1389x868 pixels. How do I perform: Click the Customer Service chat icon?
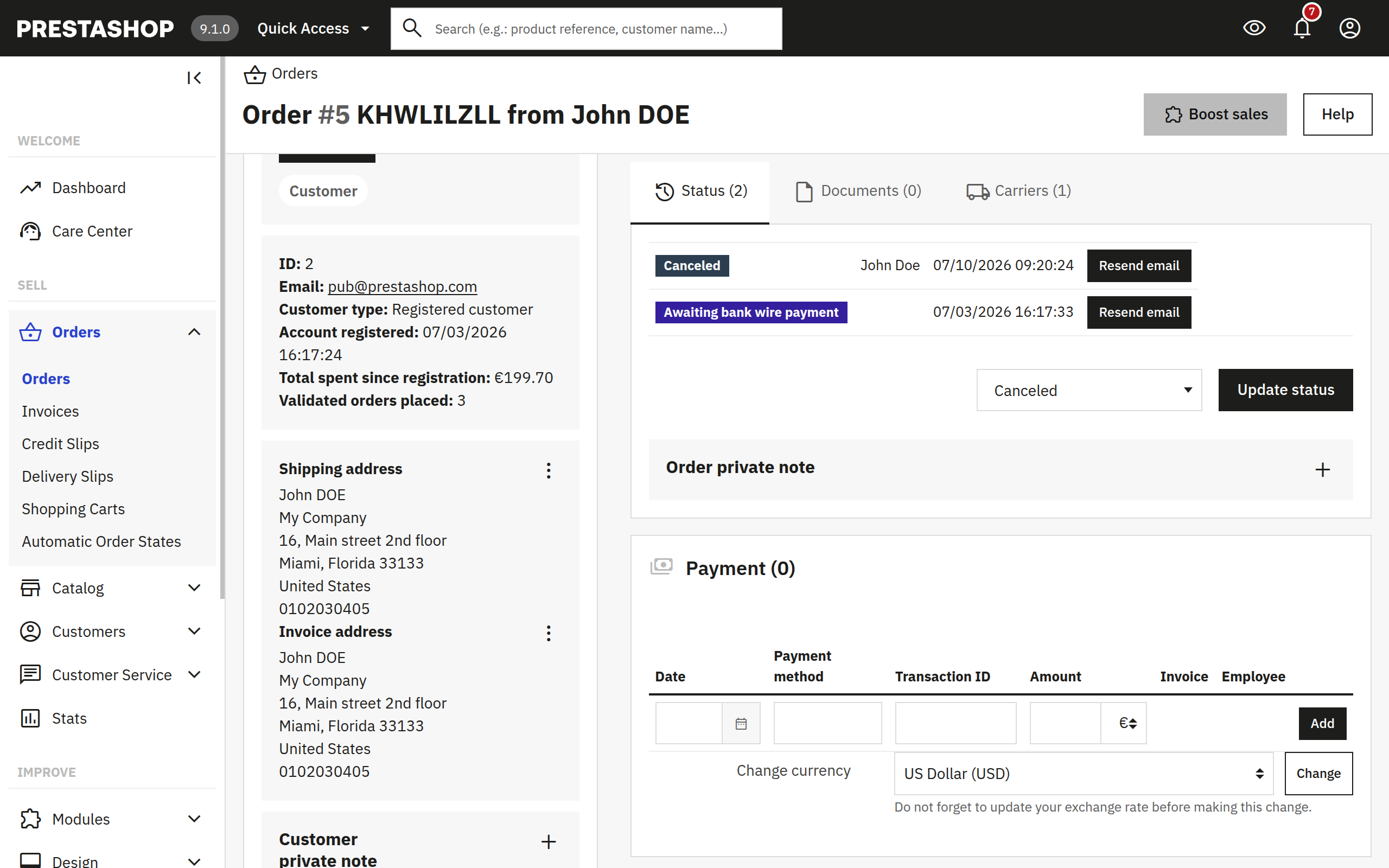point(30,674)
